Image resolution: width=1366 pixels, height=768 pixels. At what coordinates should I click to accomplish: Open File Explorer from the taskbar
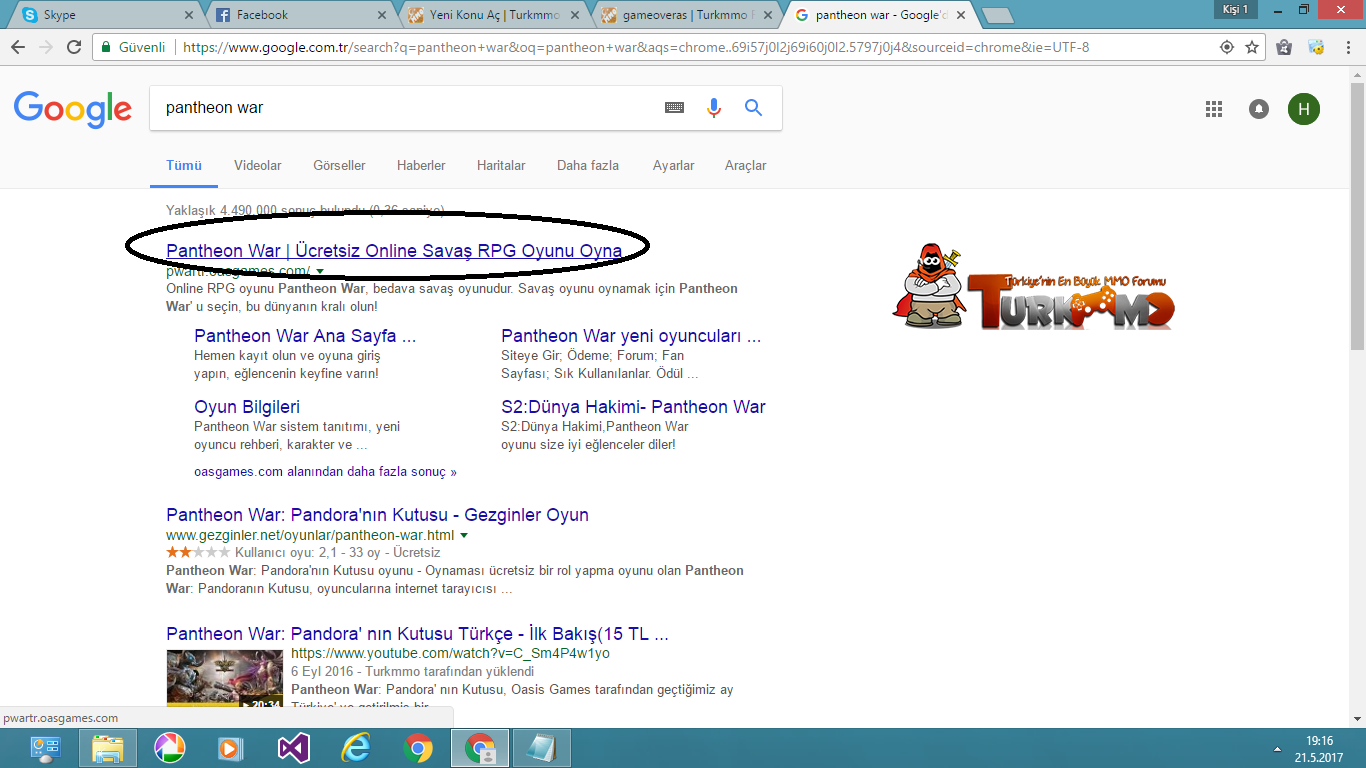107,748
